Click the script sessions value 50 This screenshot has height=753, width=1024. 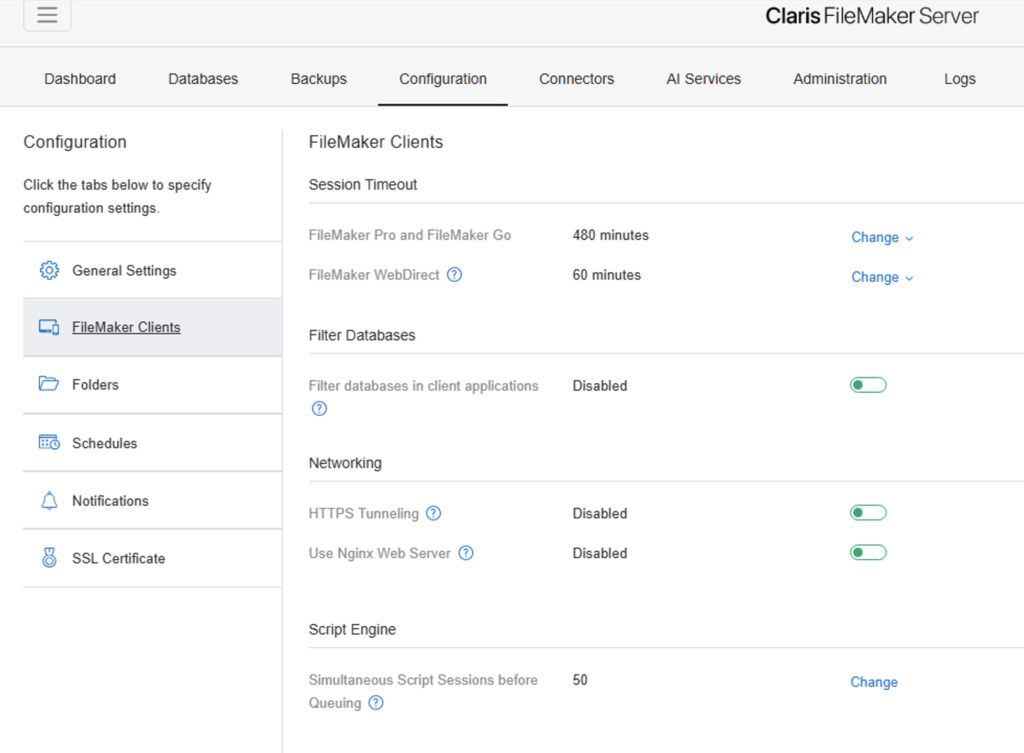(580, 680)
